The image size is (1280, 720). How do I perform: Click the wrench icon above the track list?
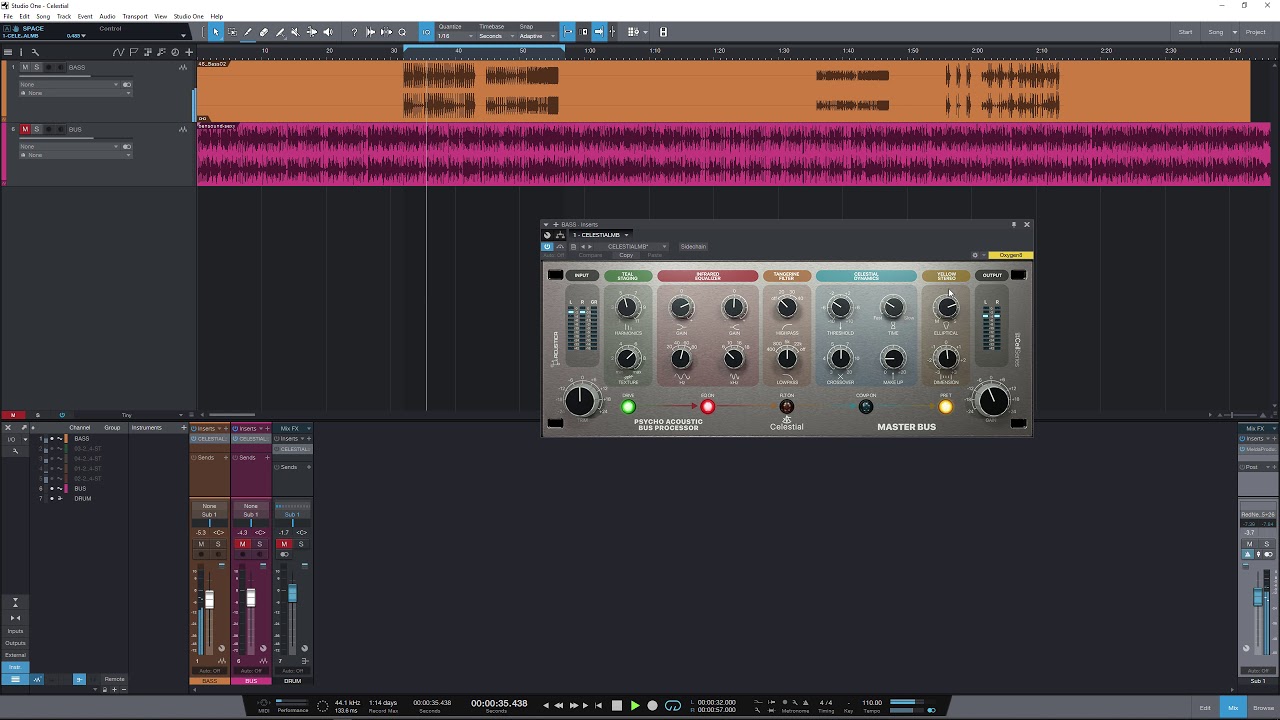click(x=35, y=52)
